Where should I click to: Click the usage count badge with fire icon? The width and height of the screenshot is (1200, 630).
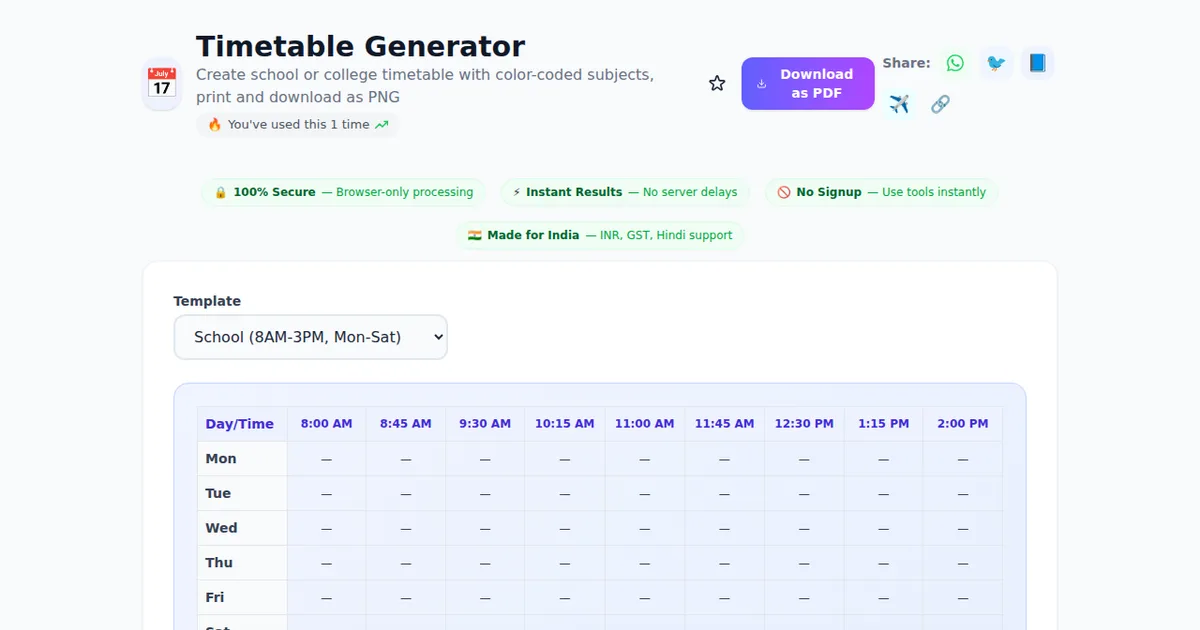pos(297,125)
